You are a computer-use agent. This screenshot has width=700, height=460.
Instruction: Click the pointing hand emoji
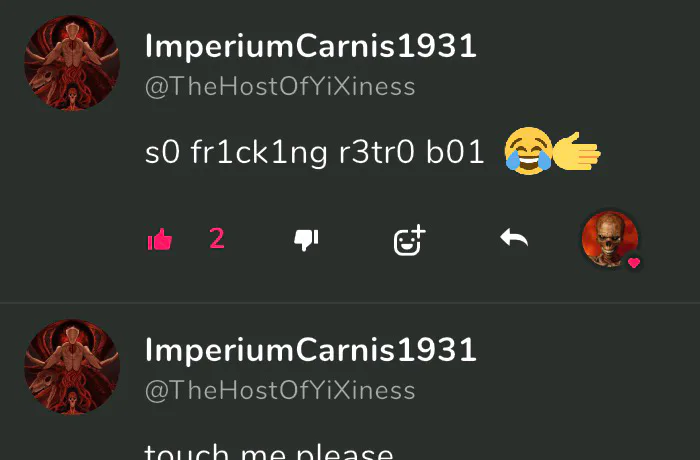[577, 151]
